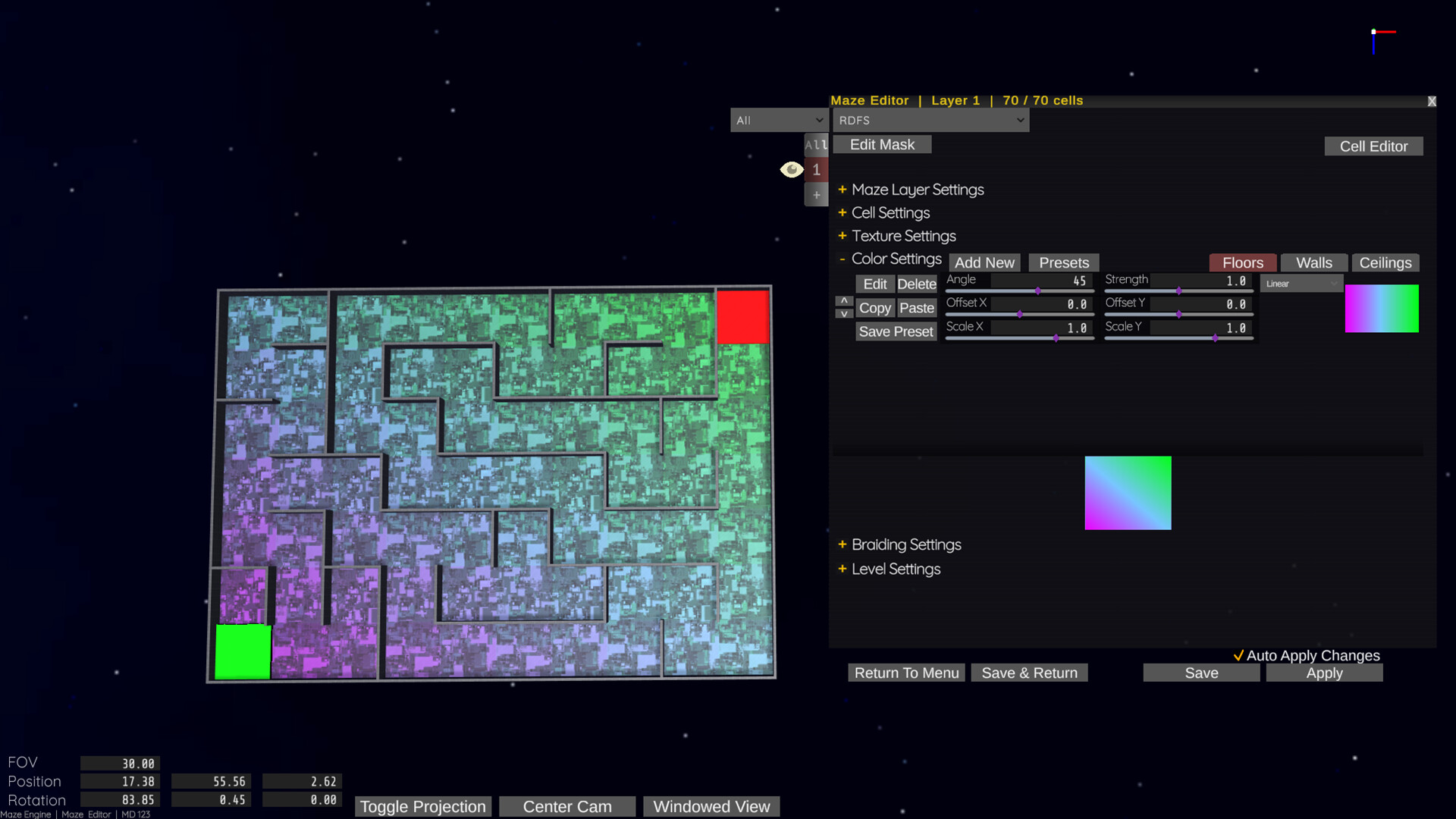
Task: Click the Edit Mask button
Action: pyautogui.click(x=881, y=144)
